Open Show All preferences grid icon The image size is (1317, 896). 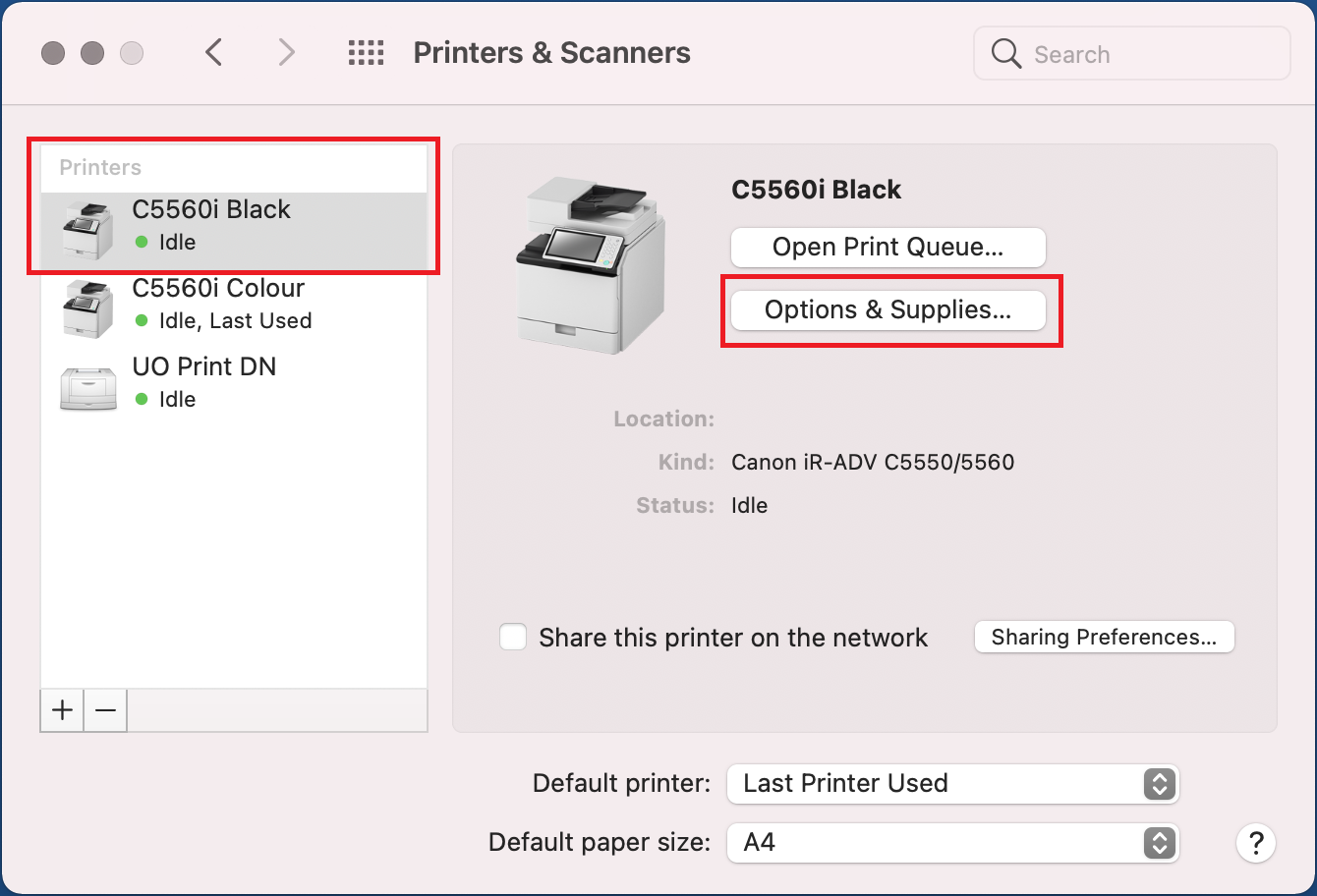366,53
